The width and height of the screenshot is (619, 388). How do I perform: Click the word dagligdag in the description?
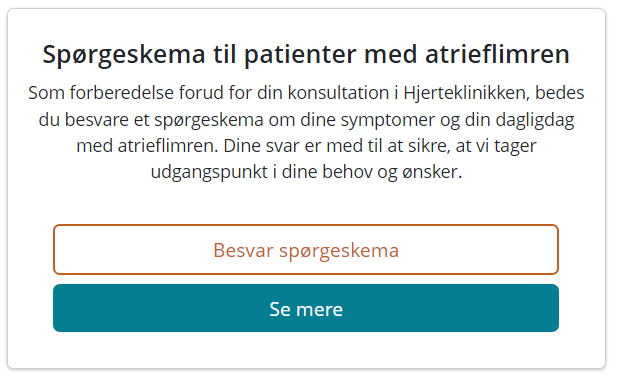coord(535,120)
